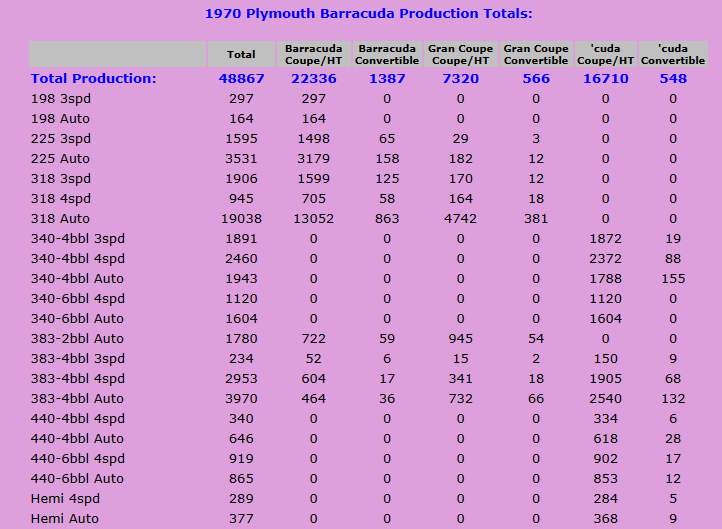Select the 'Hemi 4spd' row label

(65, 499)
